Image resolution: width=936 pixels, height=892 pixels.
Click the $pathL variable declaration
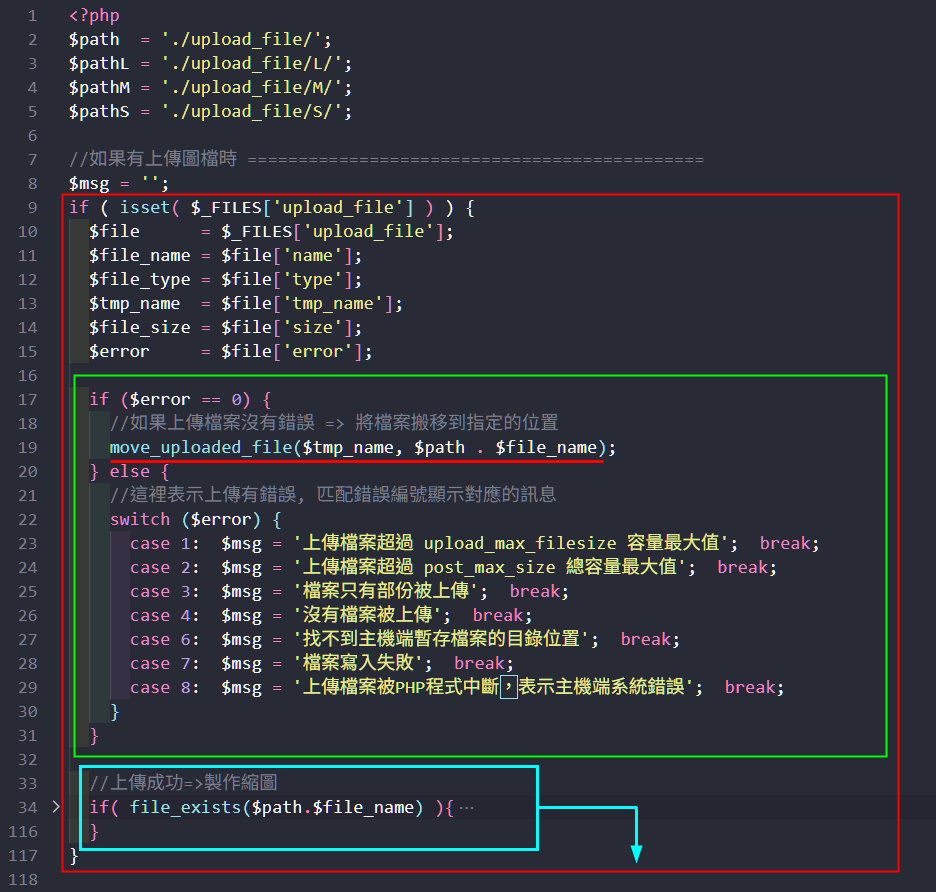click(99, 64)
